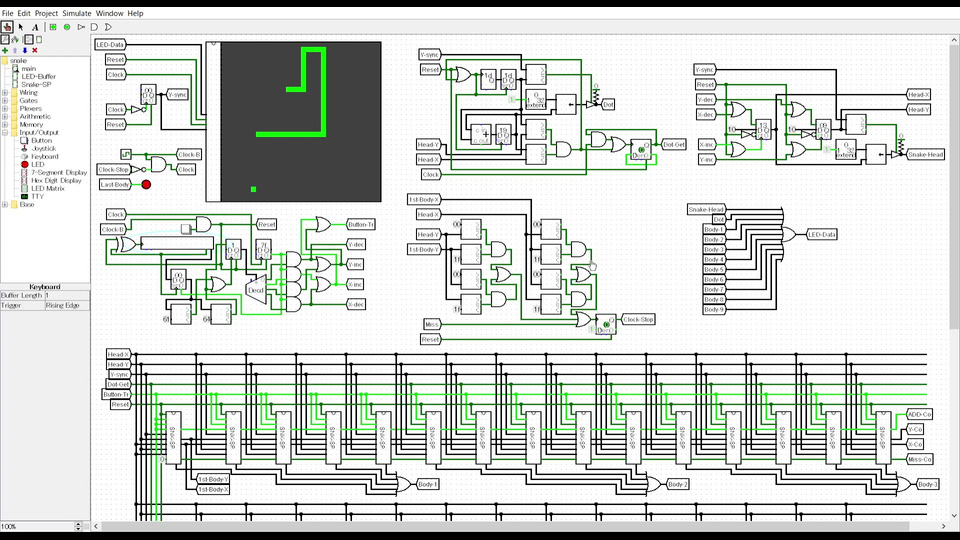Open the Project menu
Image resolution: width=960 pixels, height=540 pixels.
(46, 13)
